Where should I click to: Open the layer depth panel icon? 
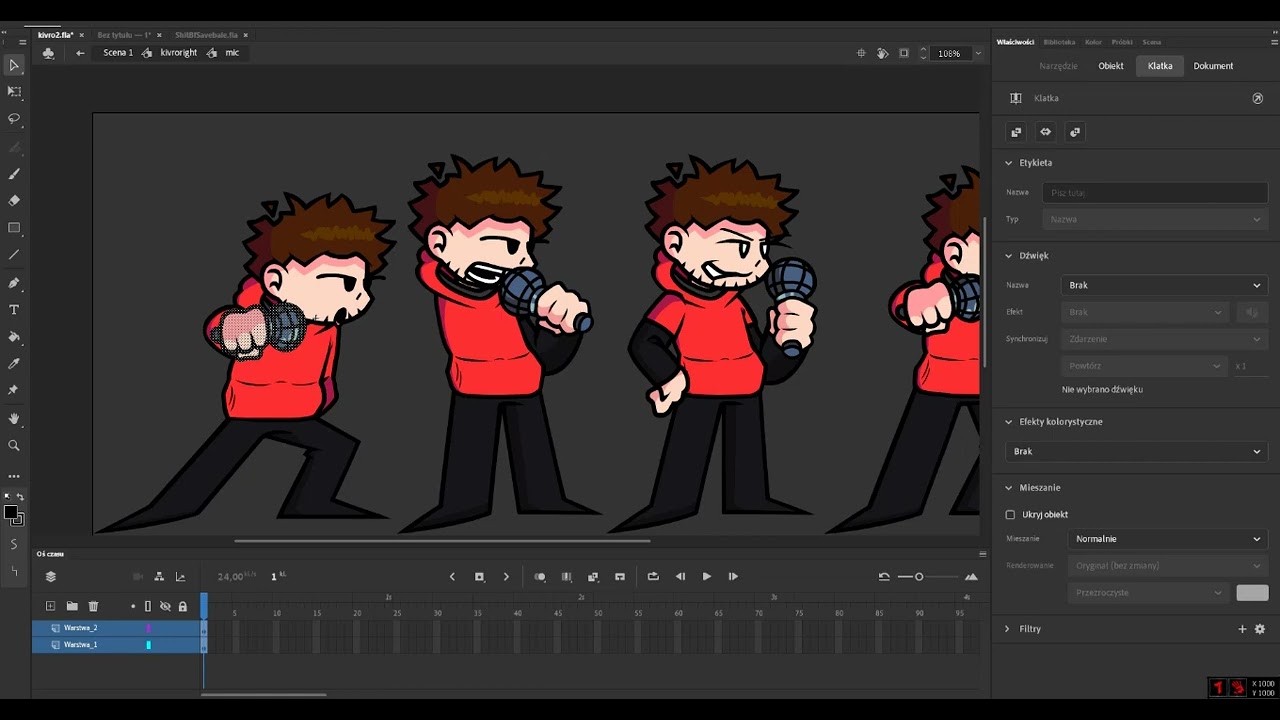tap(51, 576)
